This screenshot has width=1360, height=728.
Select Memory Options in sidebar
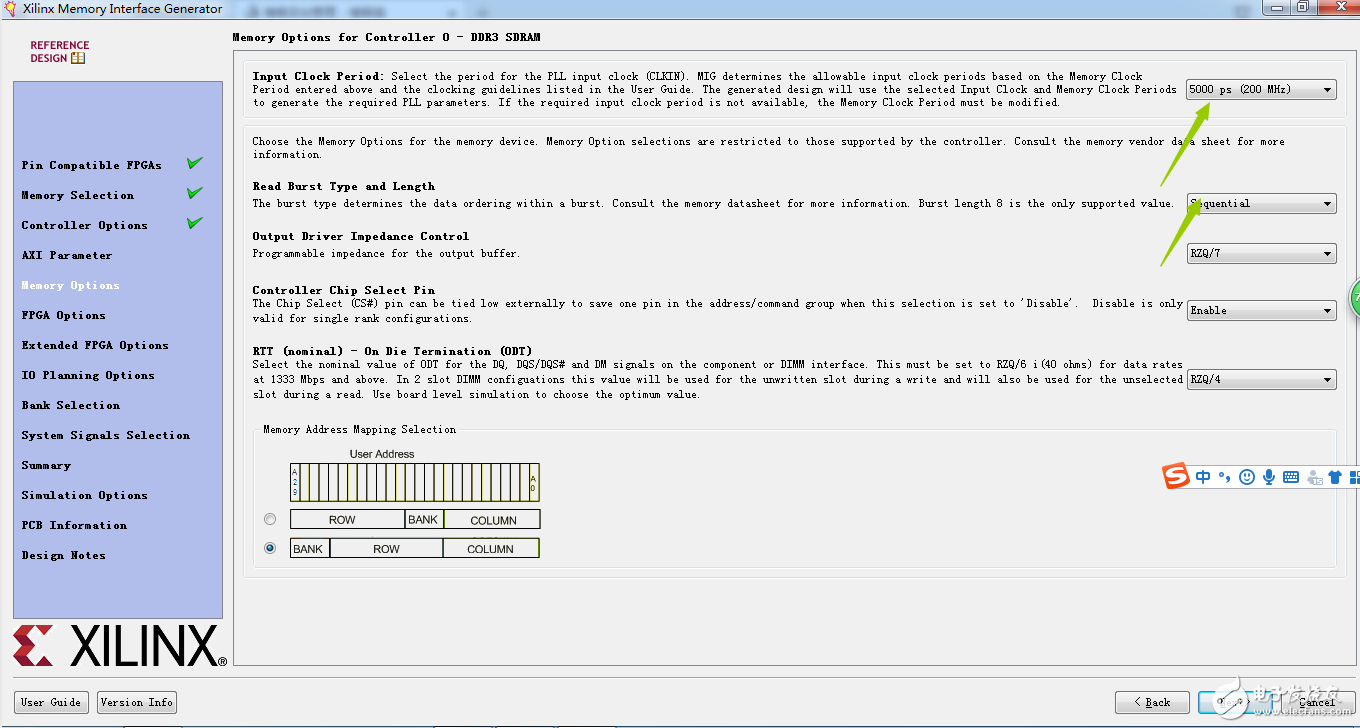70,285
